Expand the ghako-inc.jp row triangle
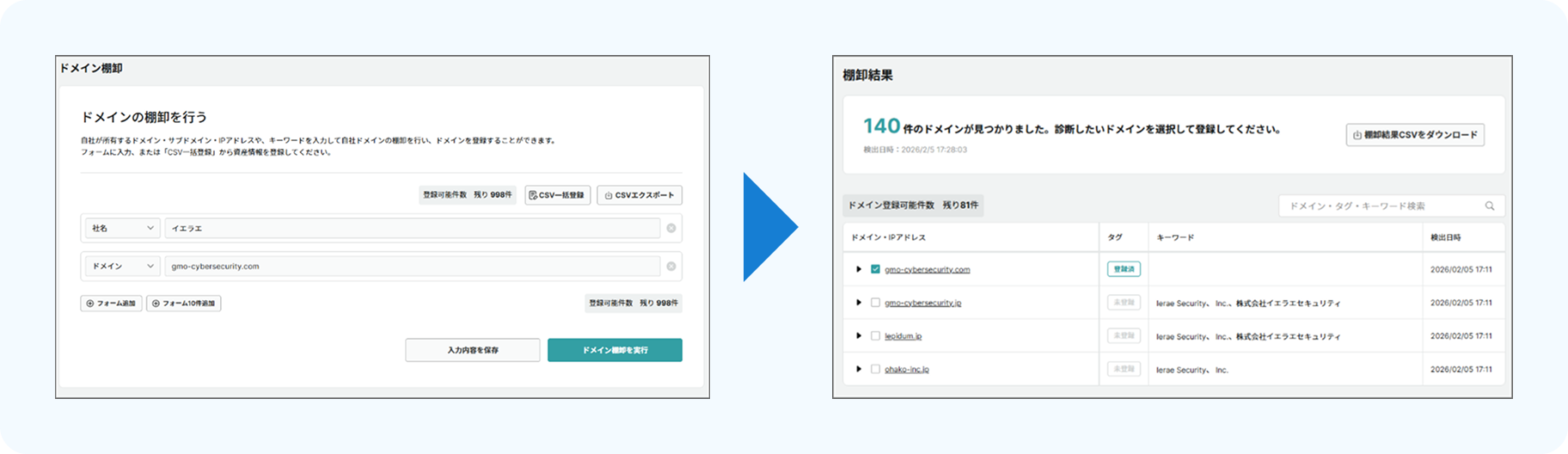This screenshot has height=454, width=1568. click(858, 369)
